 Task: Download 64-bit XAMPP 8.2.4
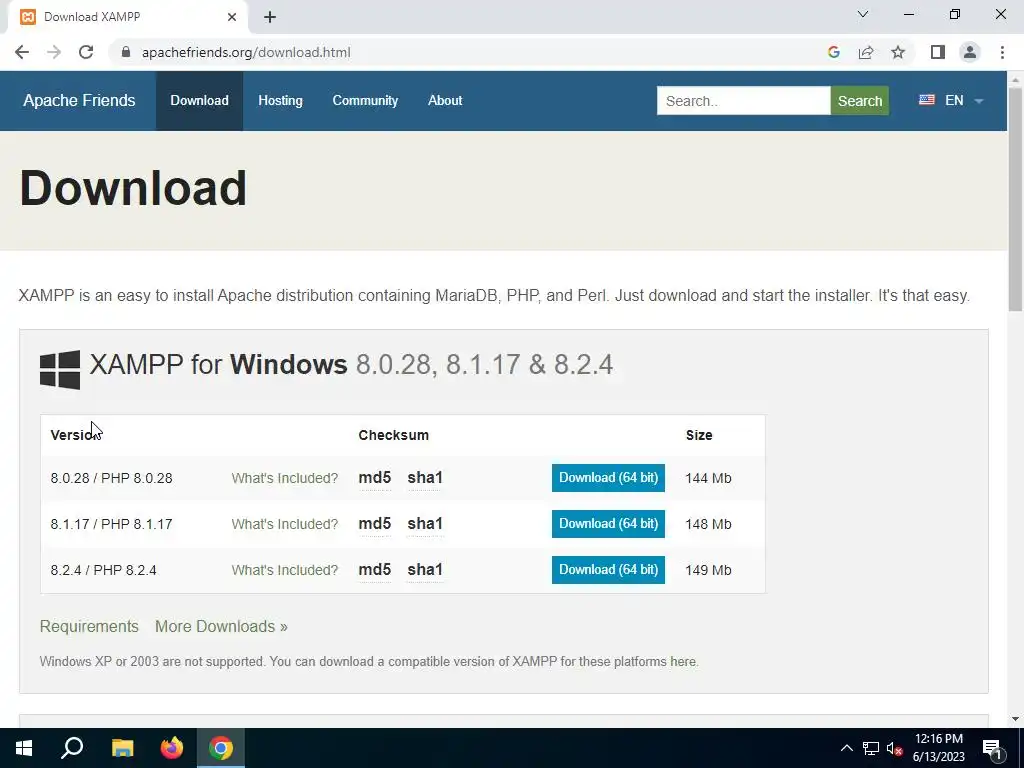pyautogui.click(x=608, y=570)
